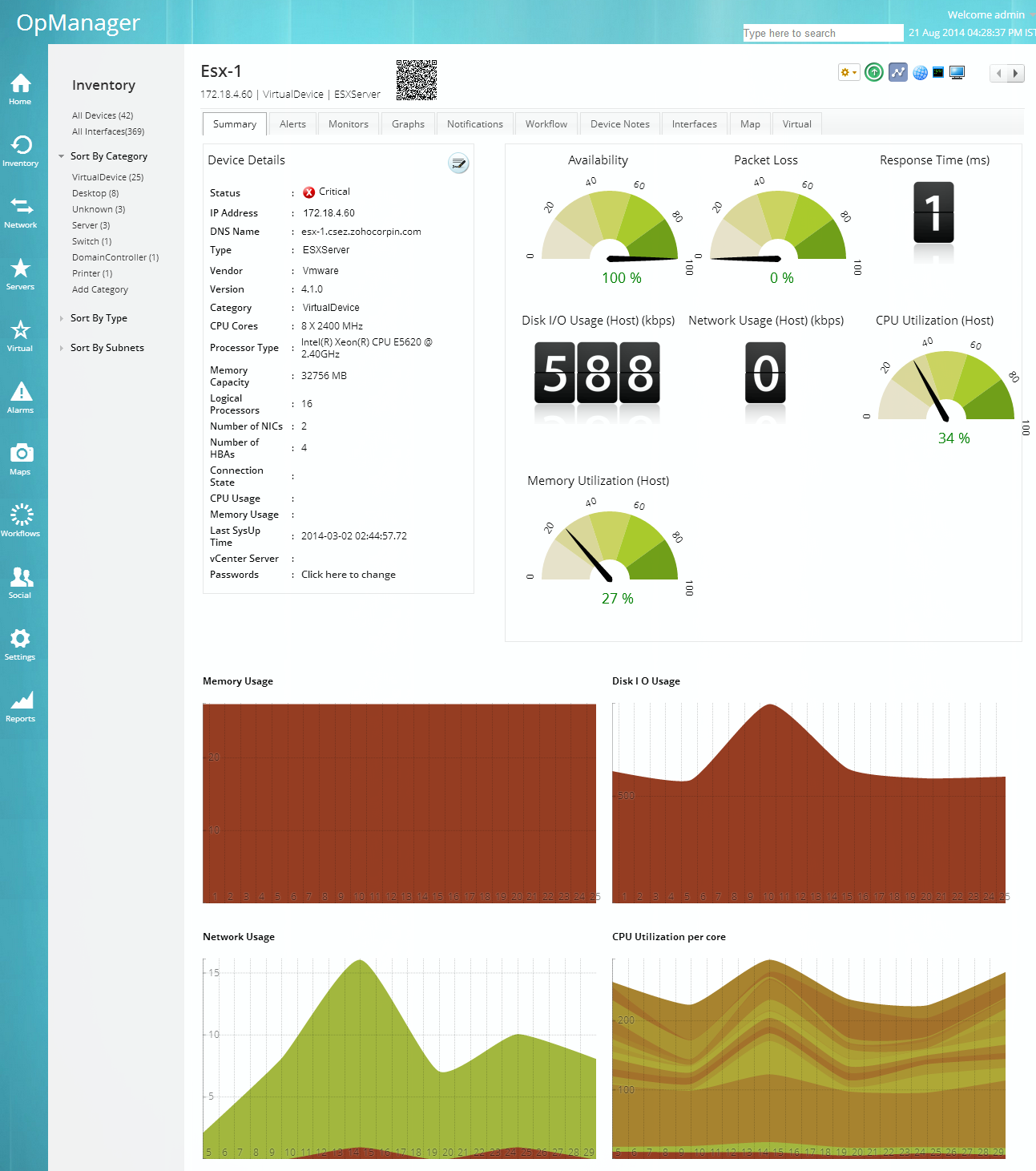
Task: Open the gear actions dropdown menu
Action: tap(849, 73)
